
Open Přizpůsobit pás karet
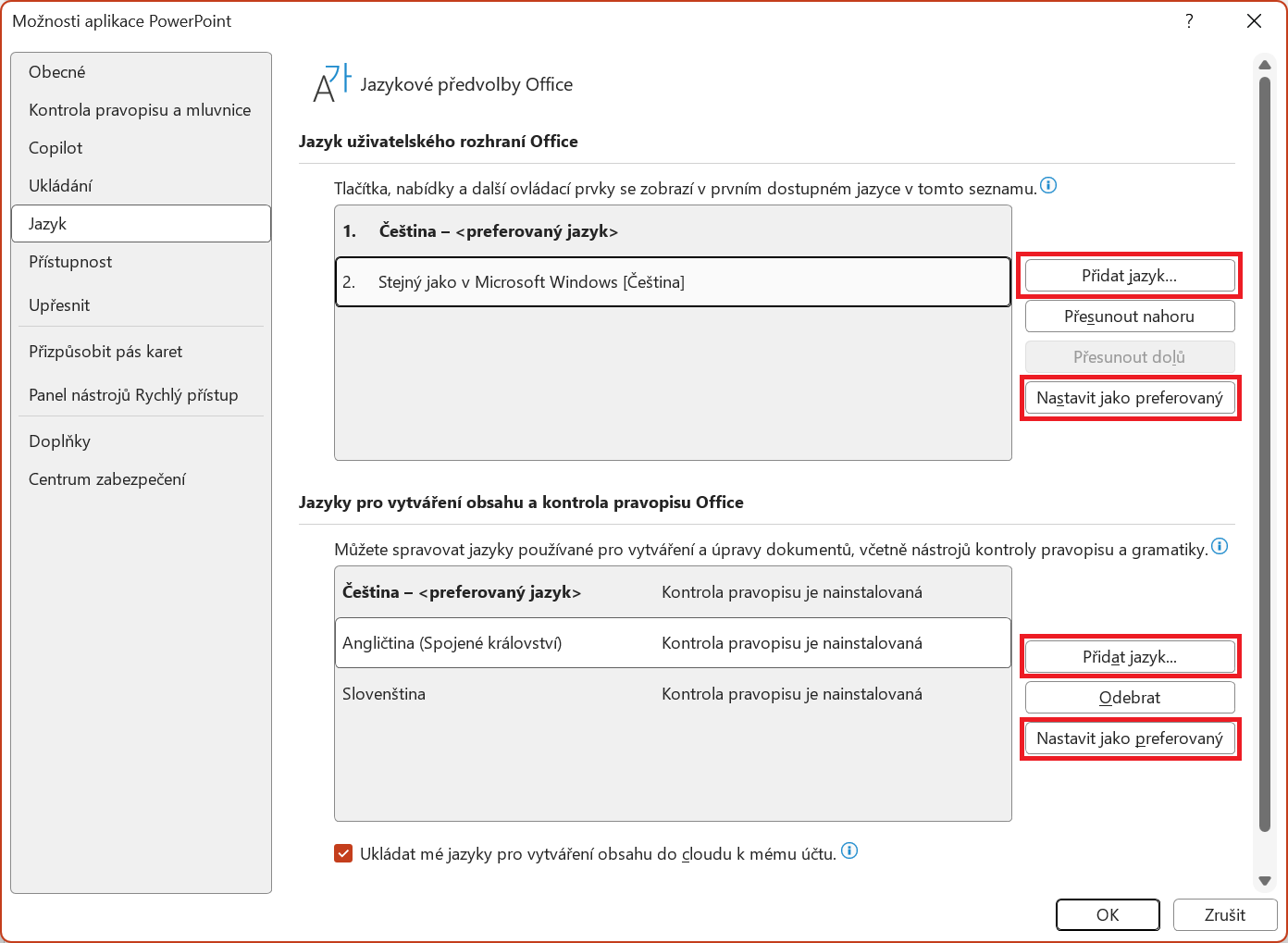(141, 352)
